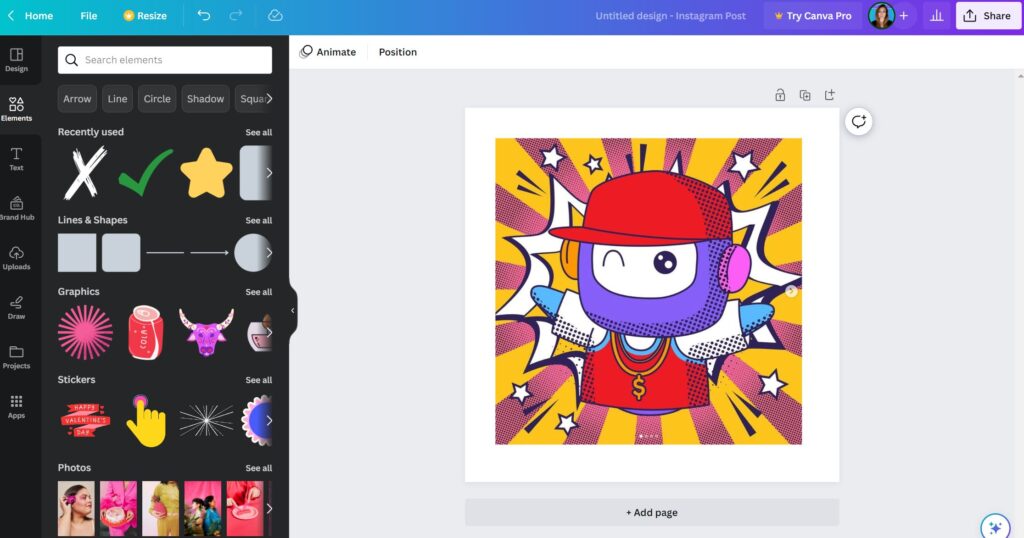The width and height of the screenshot is (1024, 538).
Task: Click the Add page button
Action: tap(652, 513)
